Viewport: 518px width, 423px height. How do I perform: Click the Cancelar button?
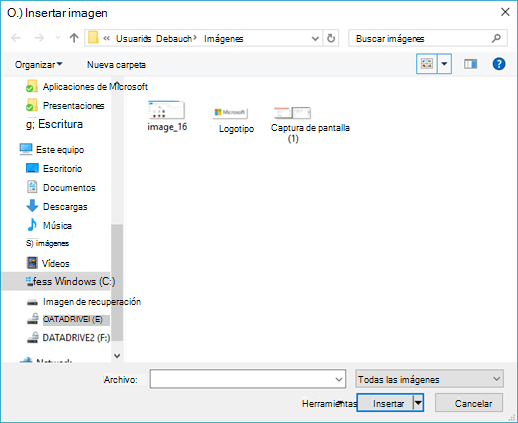point(469,403)
